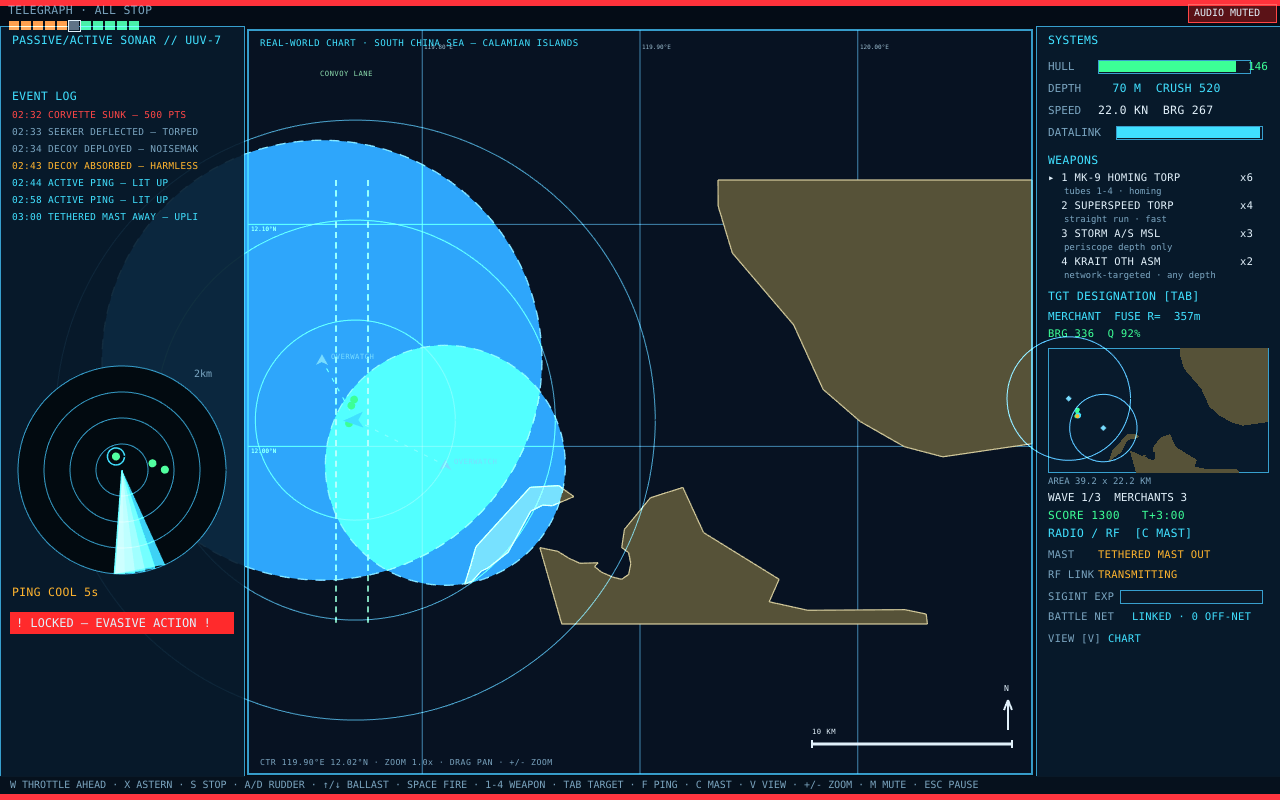Open the overview minimap thumbnail

(x=1158, y=410)
